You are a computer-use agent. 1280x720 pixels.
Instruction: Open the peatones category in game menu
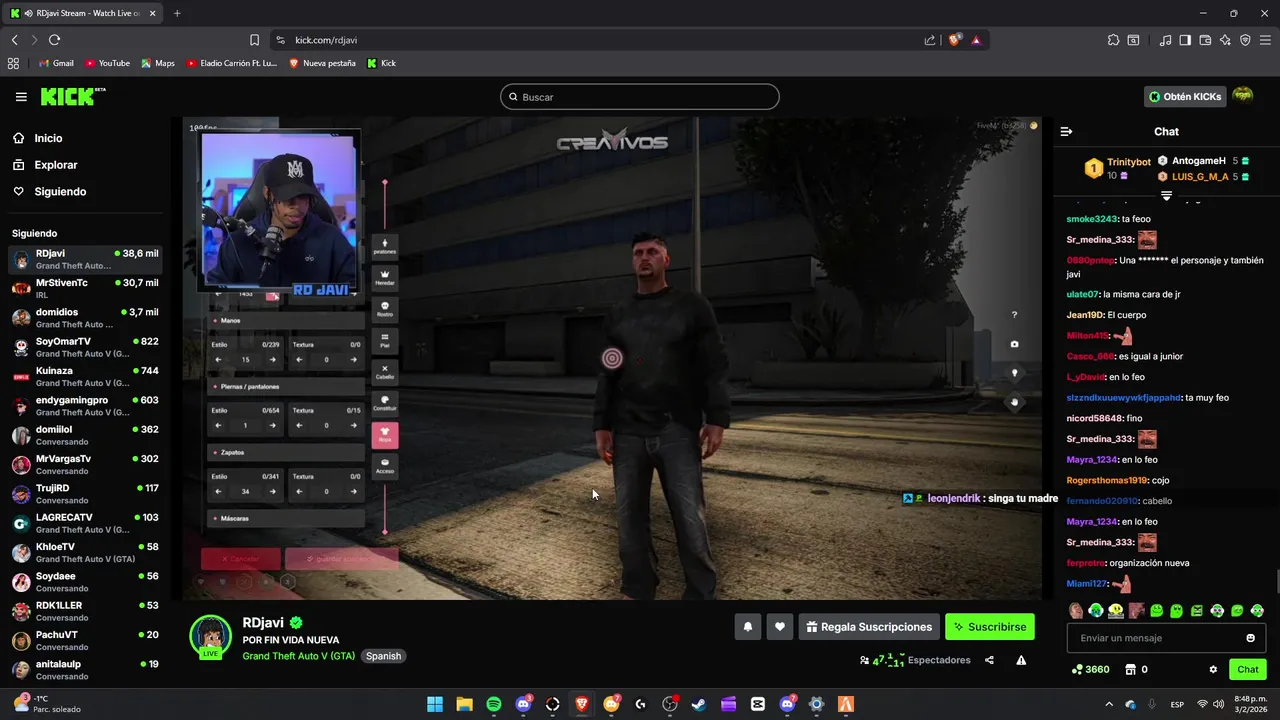tap(385, 247)
